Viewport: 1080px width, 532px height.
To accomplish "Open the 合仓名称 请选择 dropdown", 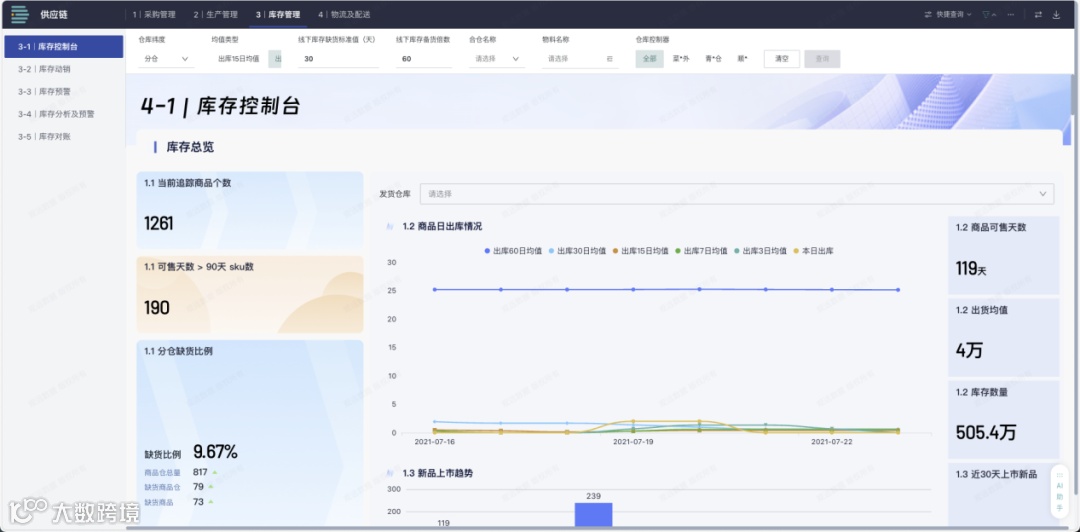I will pos(497,59).
